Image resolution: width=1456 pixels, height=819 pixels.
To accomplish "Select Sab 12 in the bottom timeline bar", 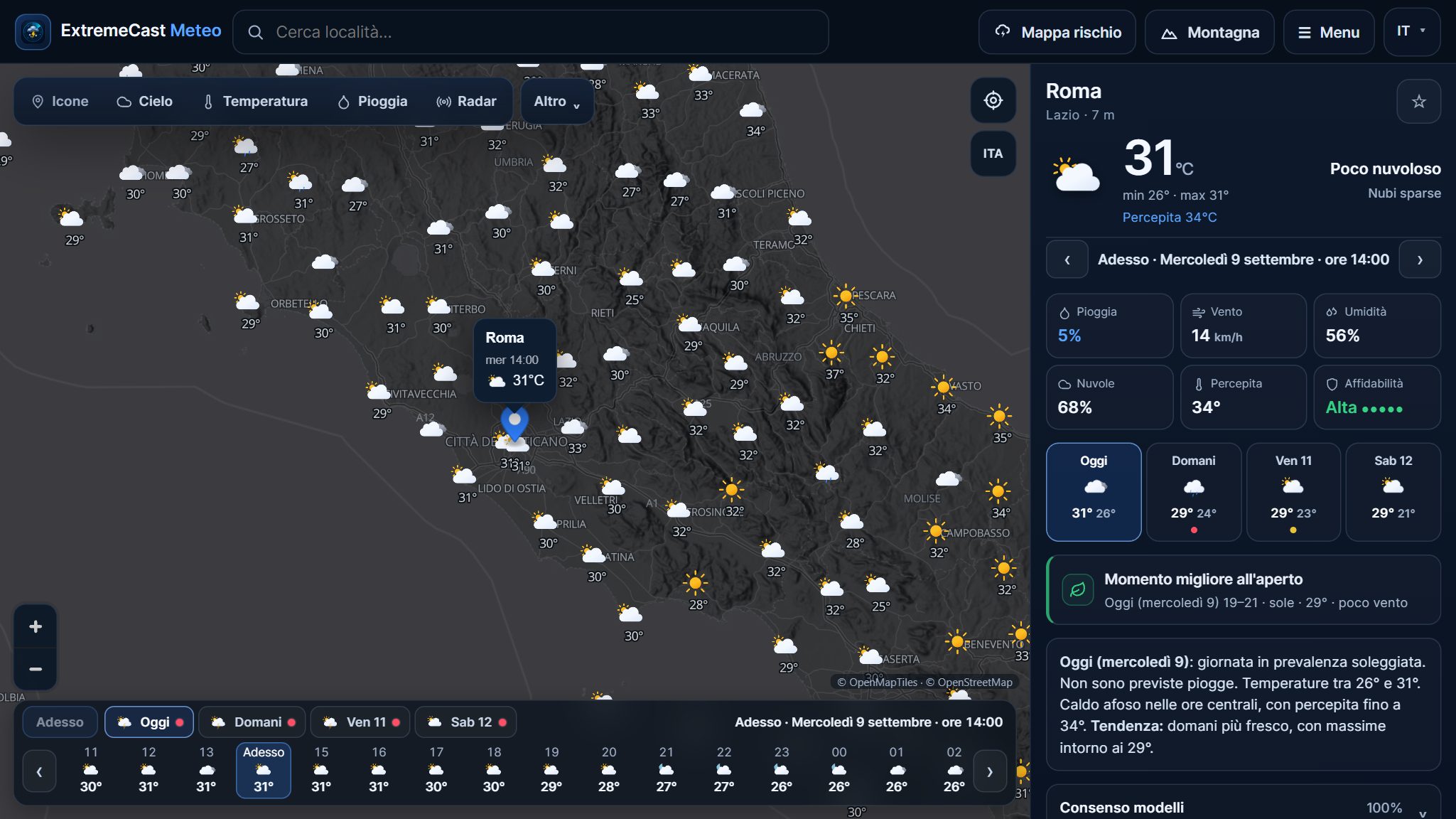I will point(465,722).
